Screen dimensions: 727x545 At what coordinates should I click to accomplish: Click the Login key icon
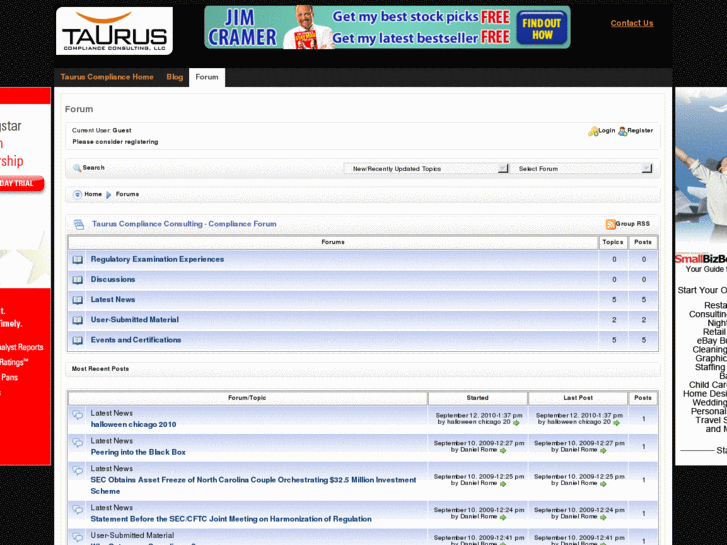[593, 132]
